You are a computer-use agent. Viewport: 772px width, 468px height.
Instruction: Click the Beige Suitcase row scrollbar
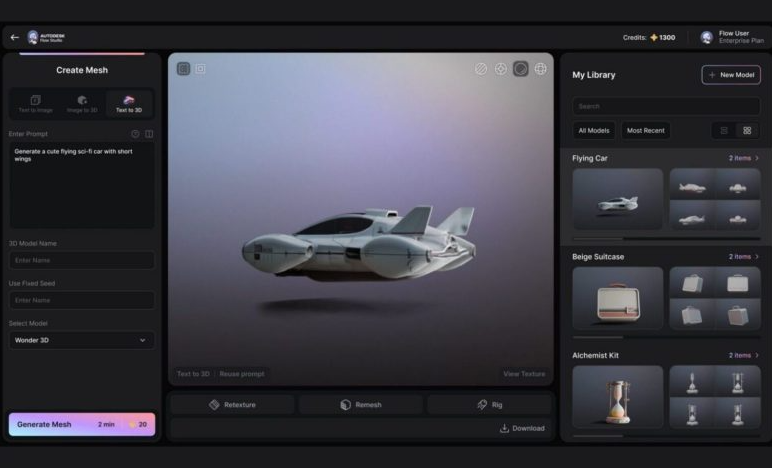(x=666, y=337)
